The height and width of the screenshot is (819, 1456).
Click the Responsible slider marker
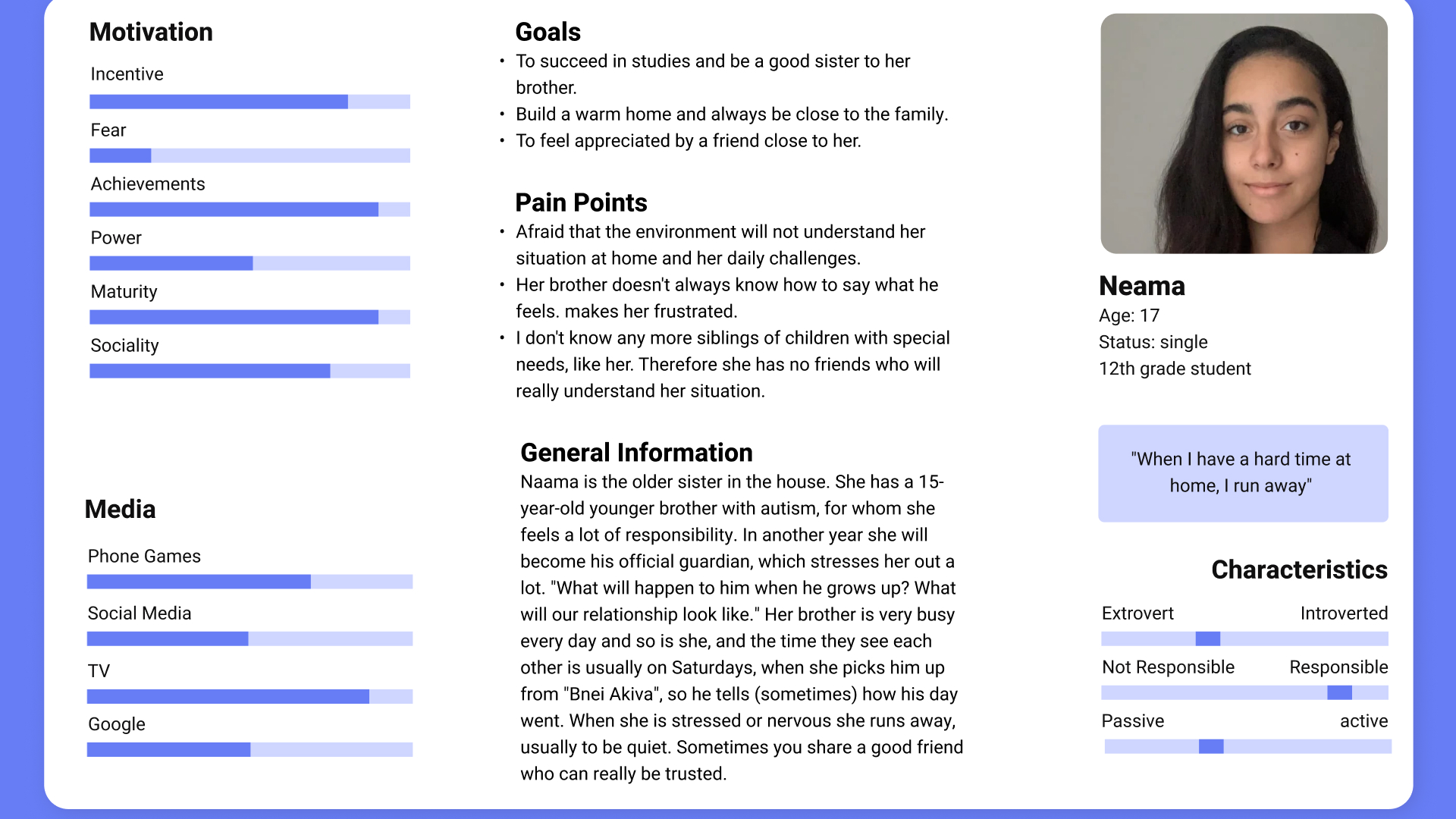pos(1340,692)
